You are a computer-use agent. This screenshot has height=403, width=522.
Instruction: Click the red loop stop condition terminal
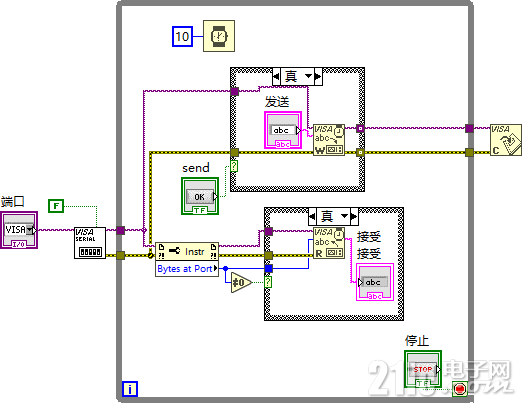coord(459,389)
